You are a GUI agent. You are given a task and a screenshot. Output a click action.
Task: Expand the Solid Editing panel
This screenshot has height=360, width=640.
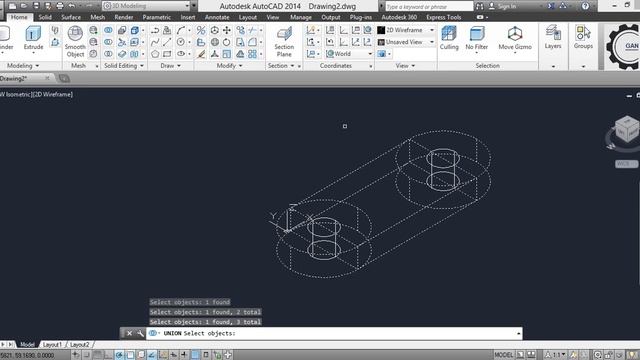click(x=124, y=66)
